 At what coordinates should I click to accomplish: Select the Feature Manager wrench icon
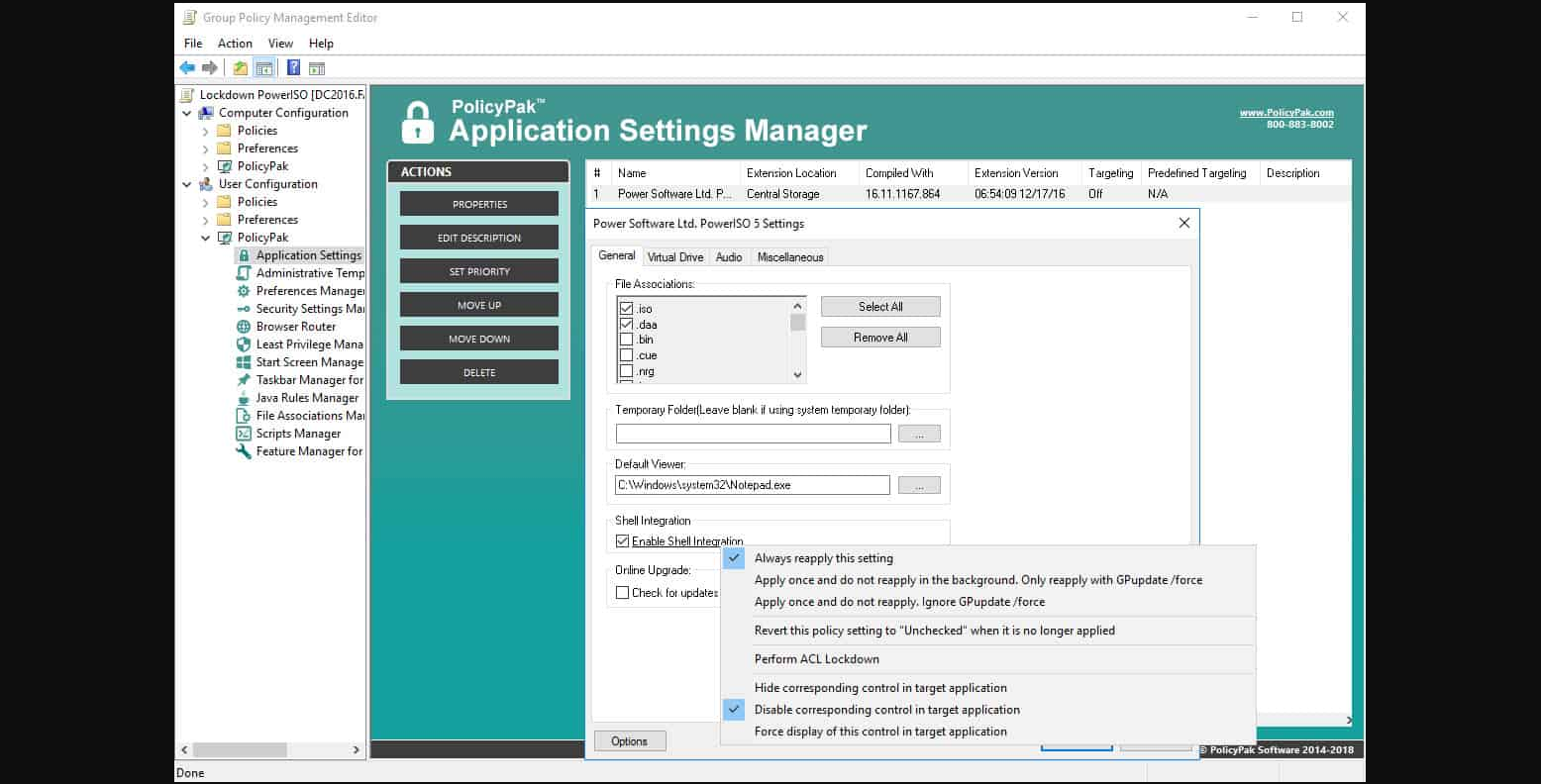tap(244, 451)
